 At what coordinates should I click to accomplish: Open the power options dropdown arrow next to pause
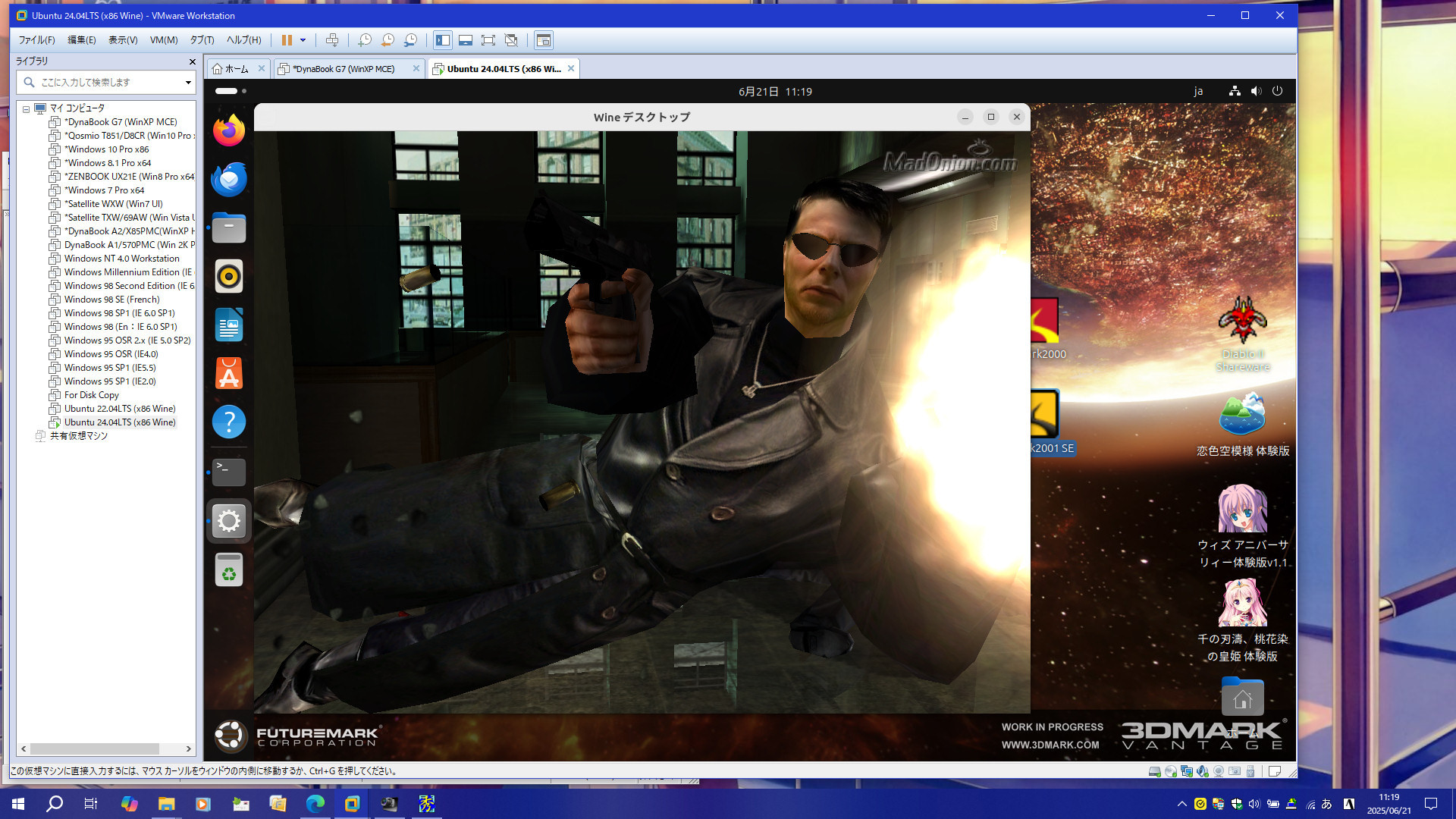coord(303,40)
